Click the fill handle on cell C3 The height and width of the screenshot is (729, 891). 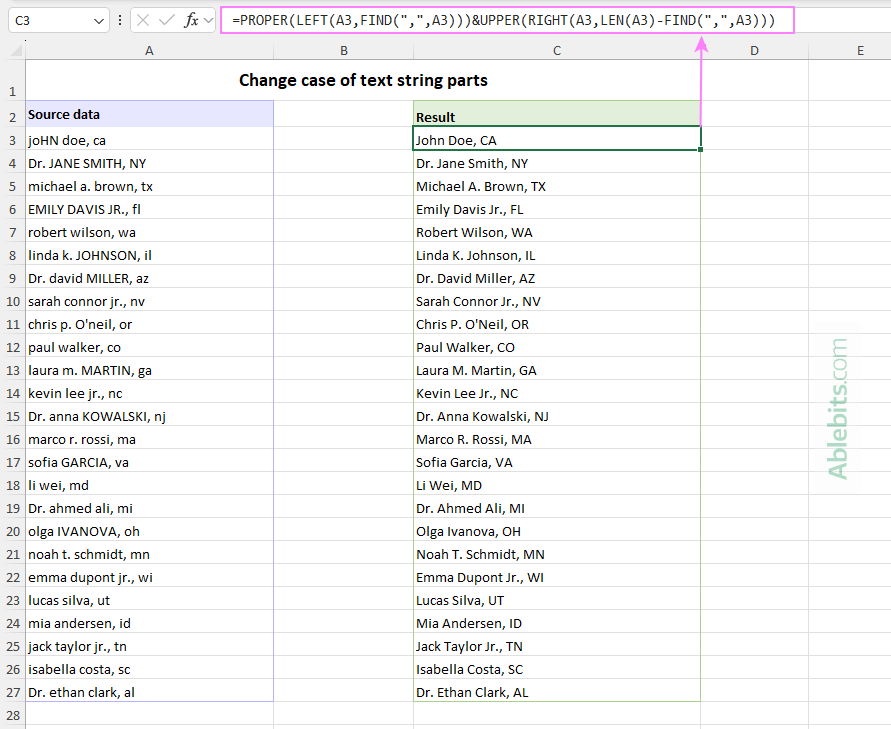tap(700, 148)
